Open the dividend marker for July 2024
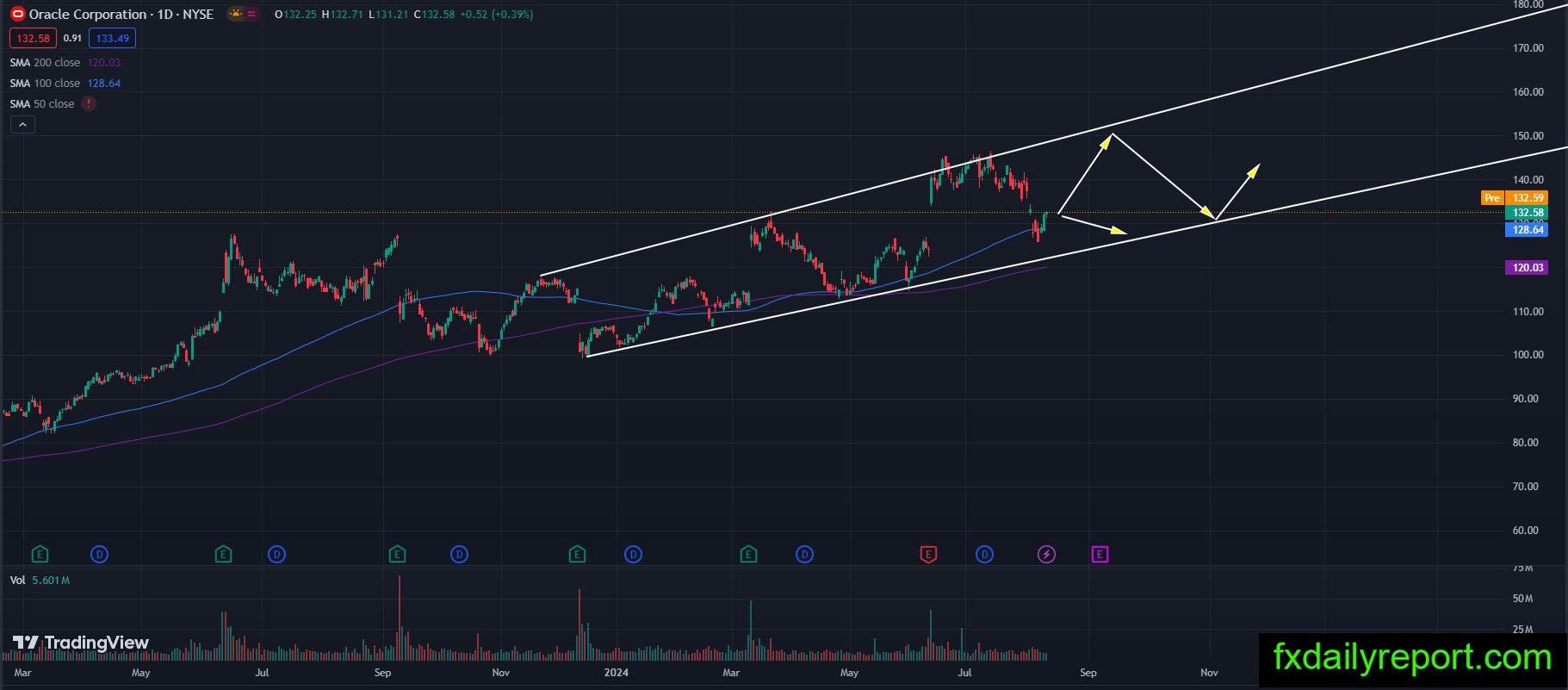1568x690 pixels. click(x=984, y=554)
